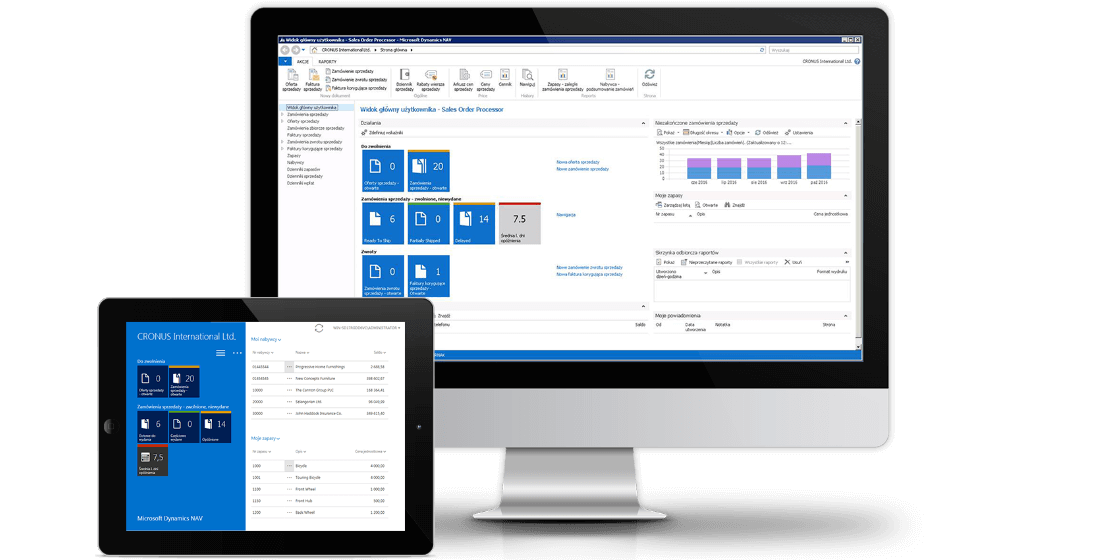
Task: Open Dzienniki wpłat in navigation pane
Action: pyautogui.click(x=301, y=183)
